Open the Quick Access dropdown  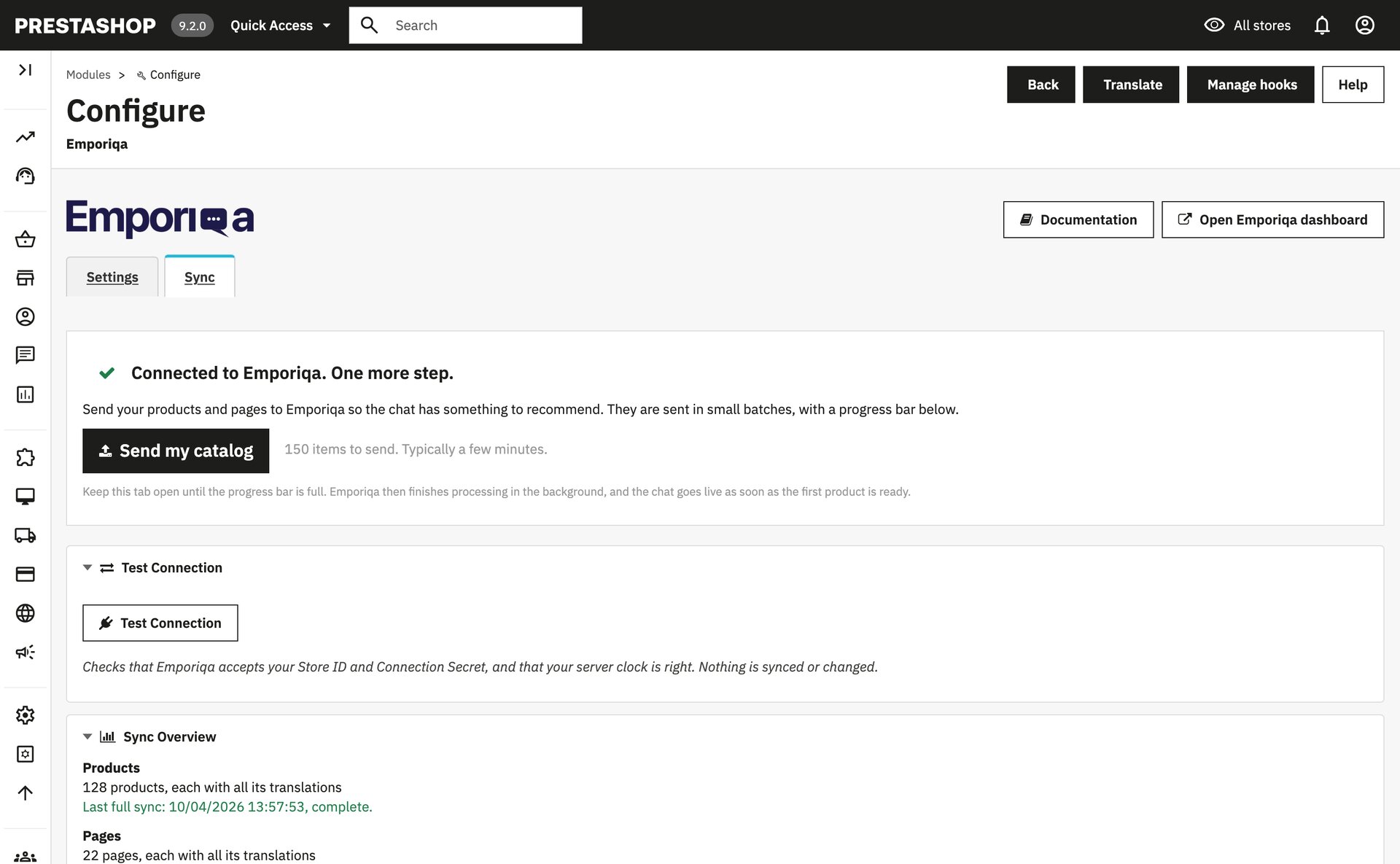(x=281, y=26)
